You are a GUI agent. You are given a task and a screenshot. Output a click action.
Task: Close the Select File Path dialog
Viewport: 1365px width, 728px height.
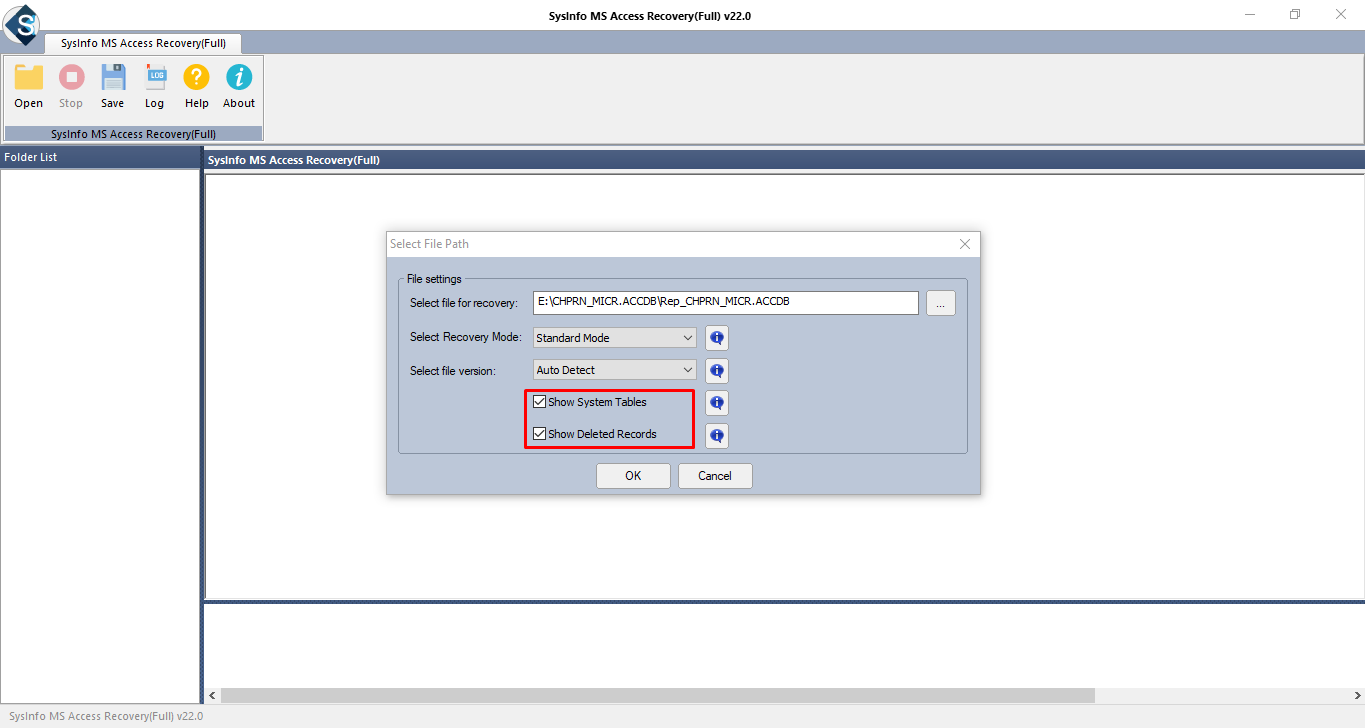click(x=965, y=244)
